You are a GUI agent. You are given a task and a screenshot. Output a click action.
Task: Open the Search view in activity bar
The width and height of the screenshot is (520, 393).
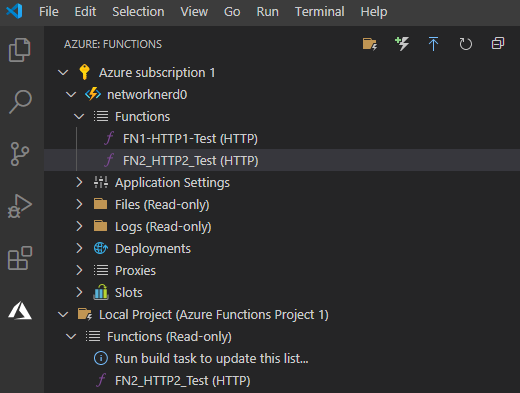coord(20,102)
